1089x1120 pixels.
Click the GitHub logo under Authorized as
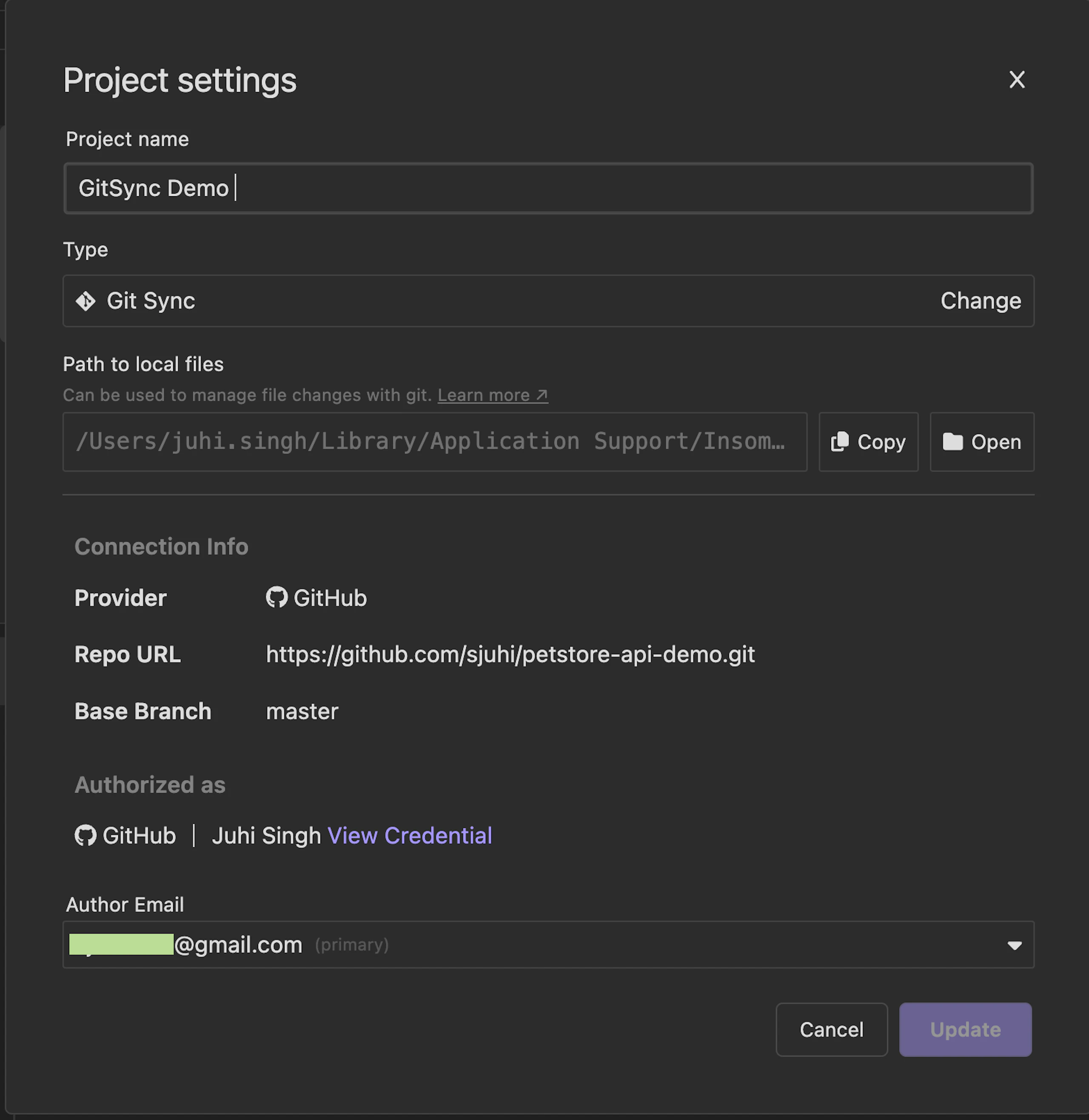click(85, 835)
